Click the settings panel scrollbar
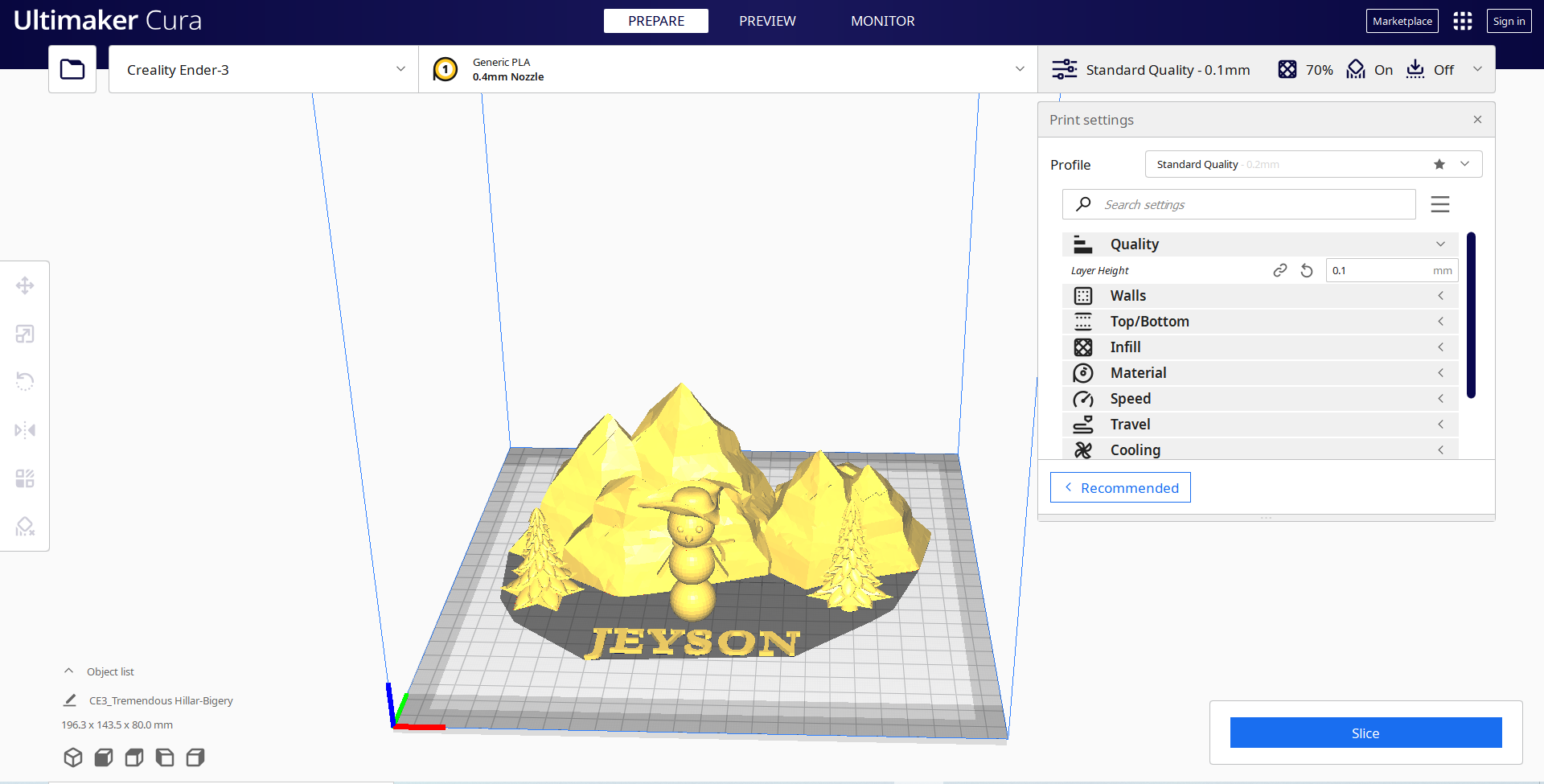The image size is (1544, 784). pos(1471,315)
